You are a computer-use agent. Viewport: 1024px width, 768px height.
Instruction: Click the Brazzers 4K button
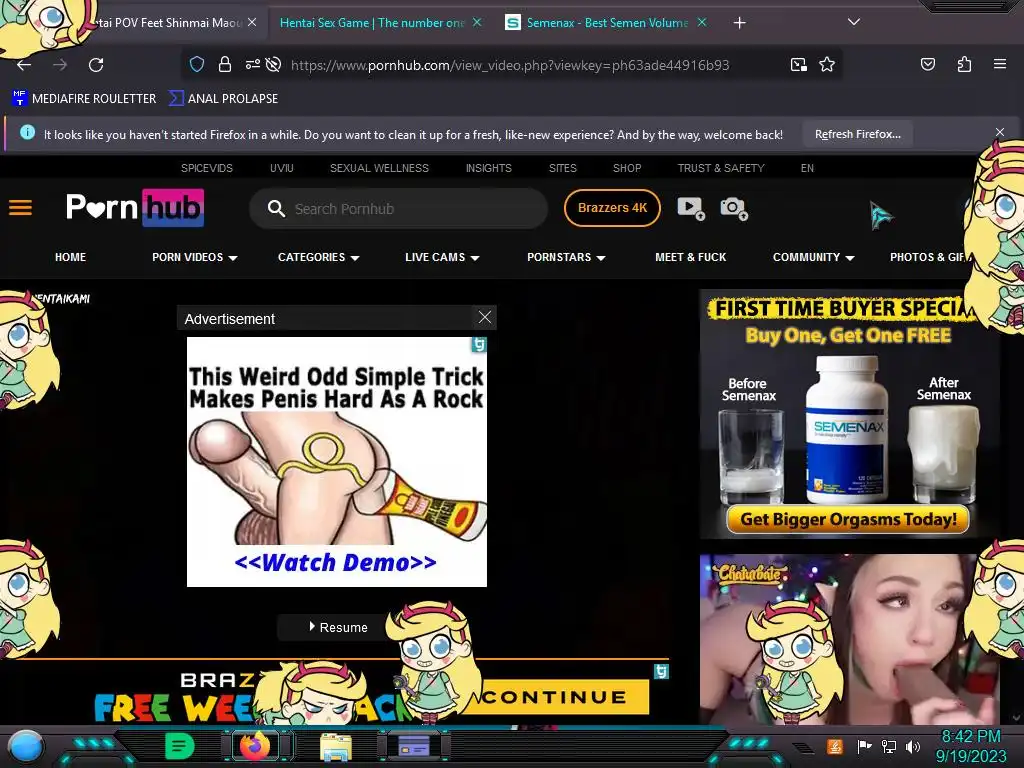(612, 208)
